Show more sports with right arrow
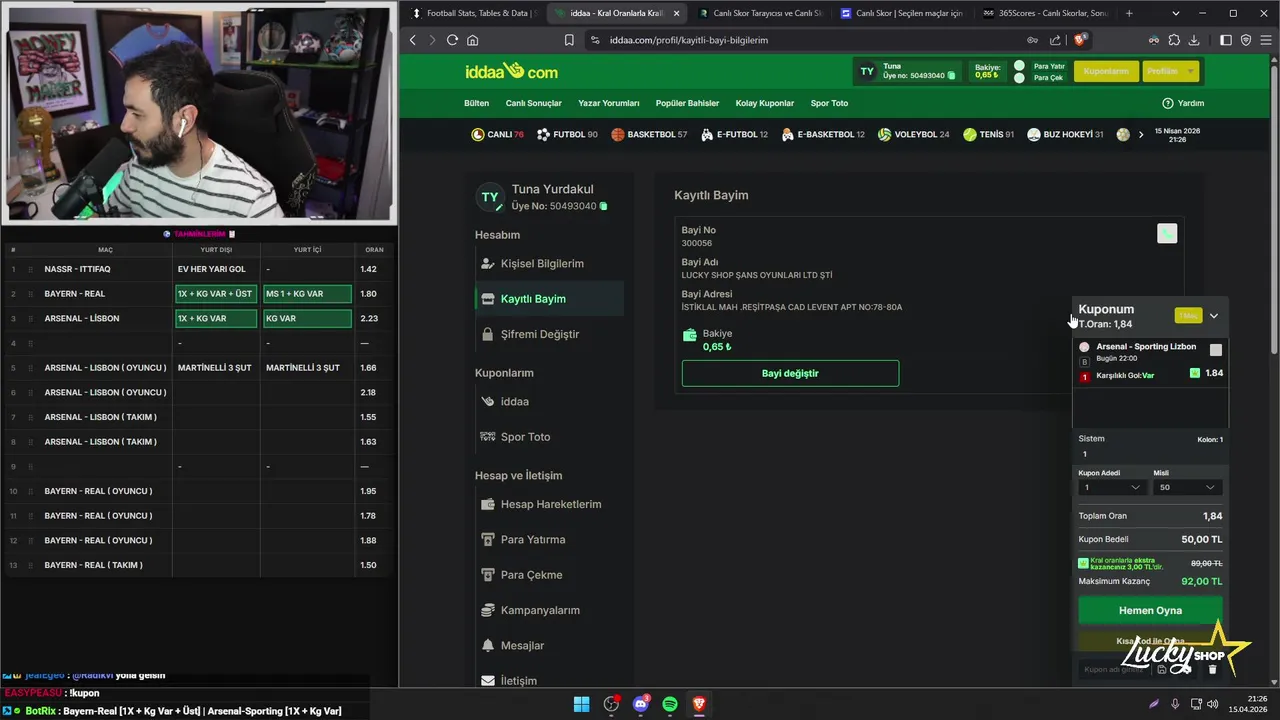This screenshot has height=720, width=1280. tap(1141, 135)
